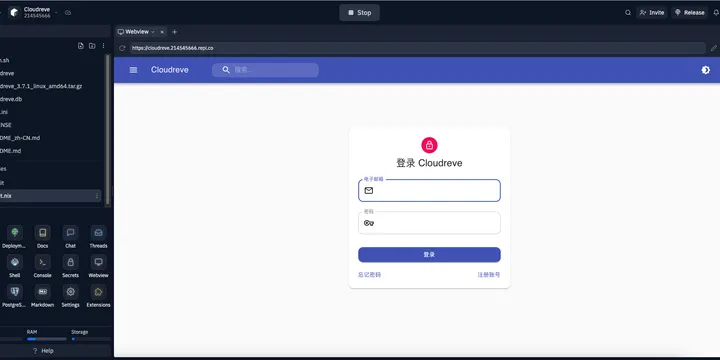
Task: Click the 注册账号 register account link
Action: click(489, 275)
